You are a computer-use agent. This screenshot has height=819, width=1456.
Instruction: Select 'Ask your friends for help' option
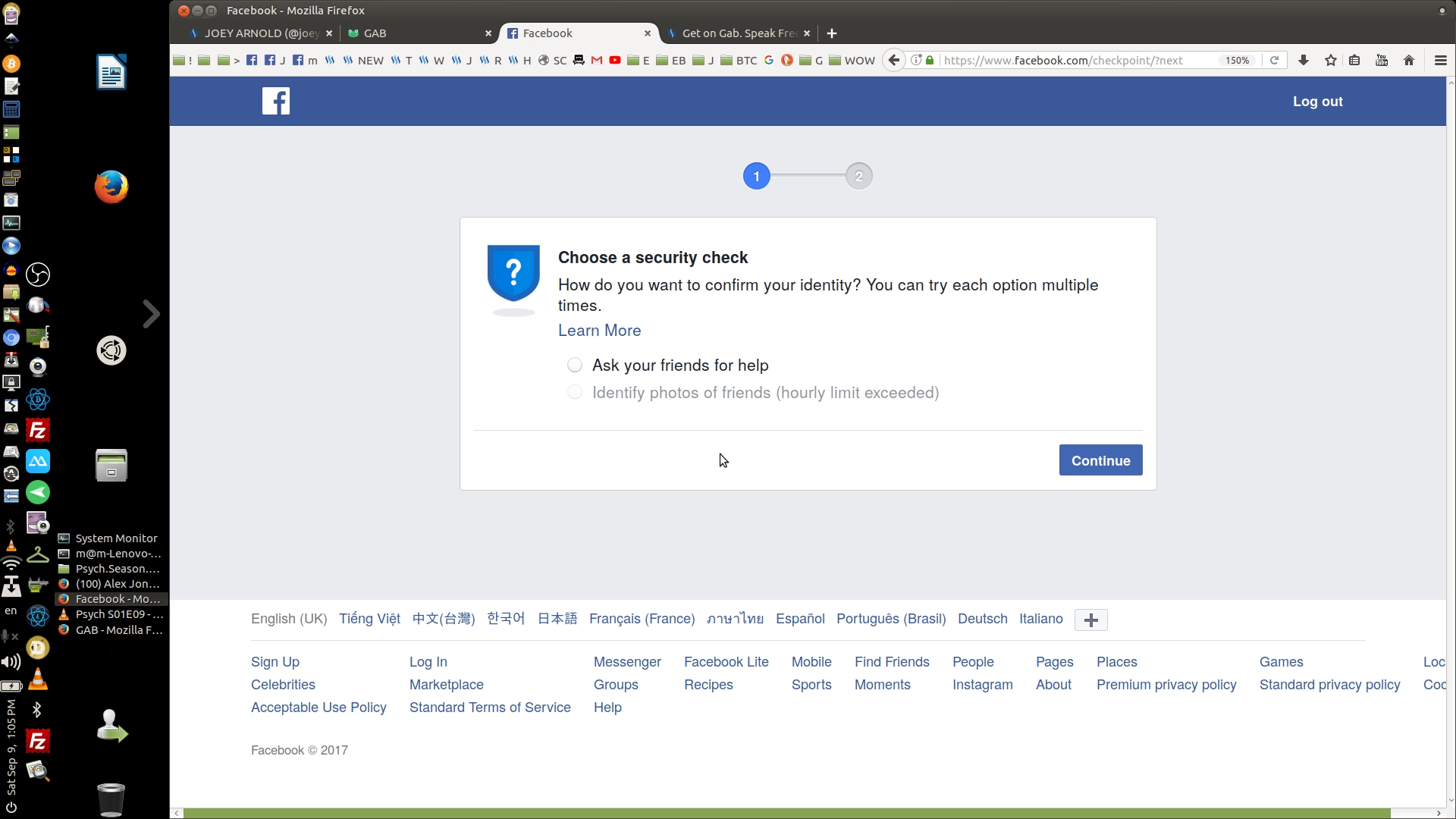(575, 366)
